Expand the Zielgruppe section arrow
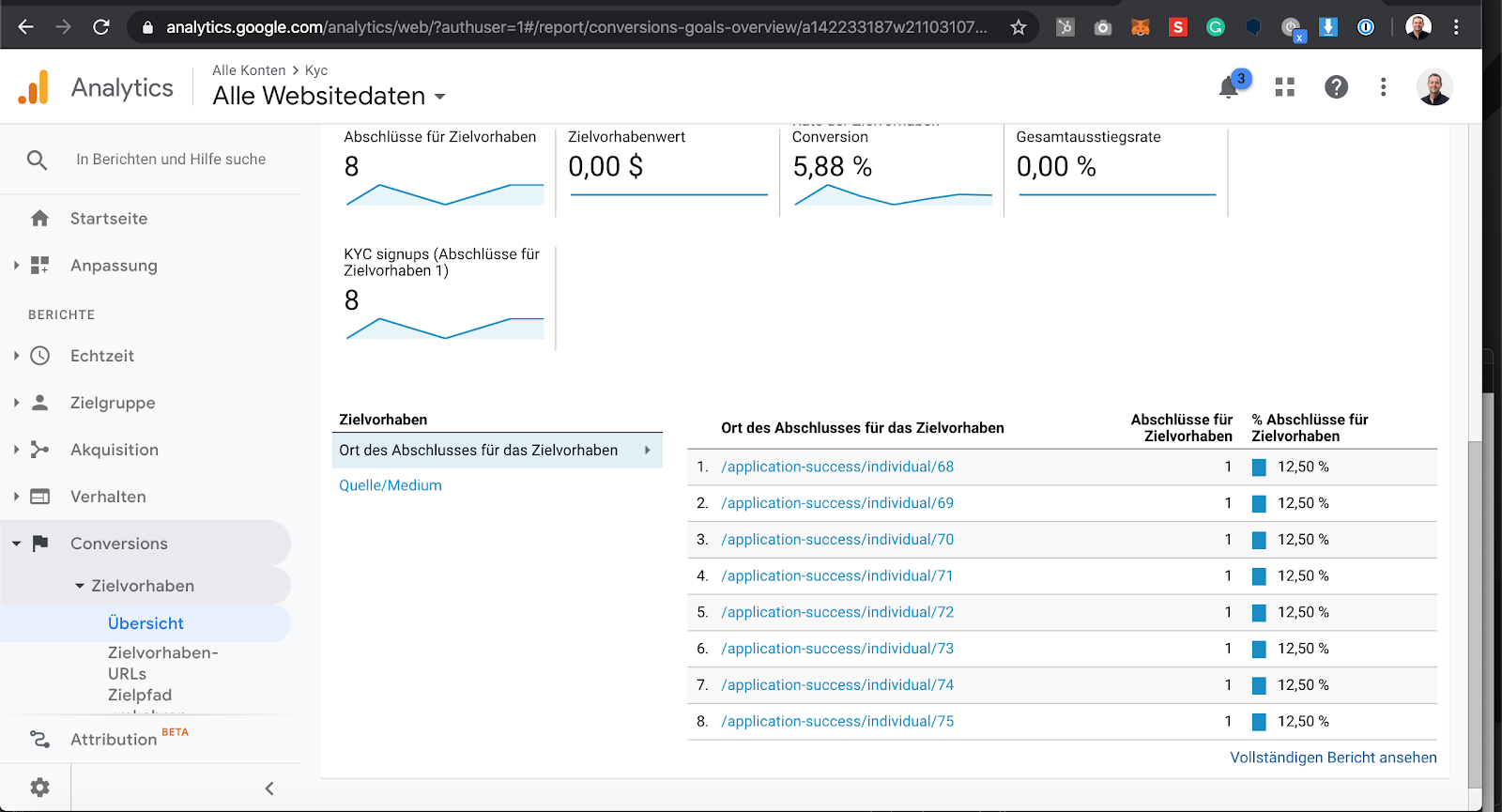Image resolution: width=1502 pixels, height=812 pixels. (16, 403)
